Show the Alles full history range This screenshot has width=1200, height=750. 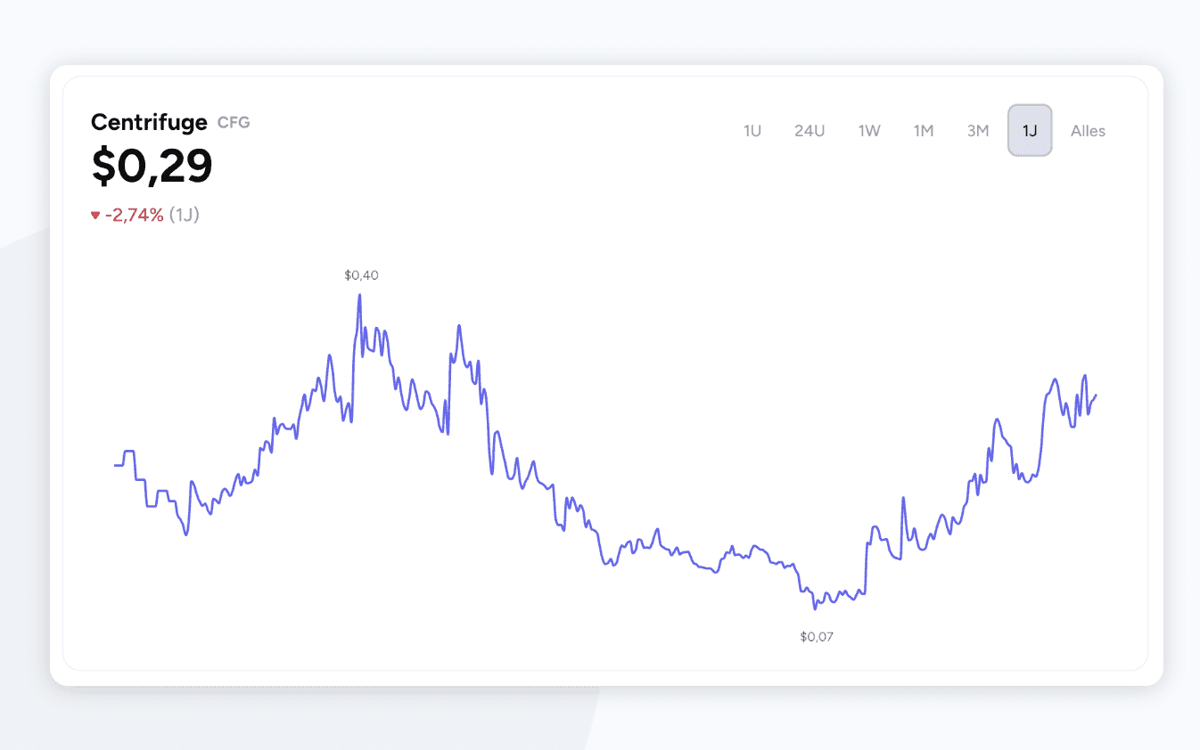[1088, 131]
